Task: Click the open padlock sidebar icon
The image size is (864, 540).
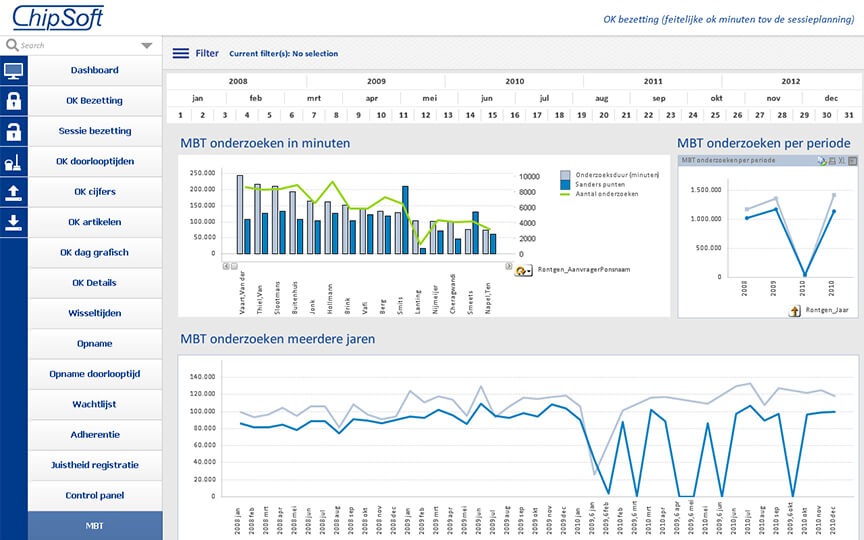Action: (13, 131)
